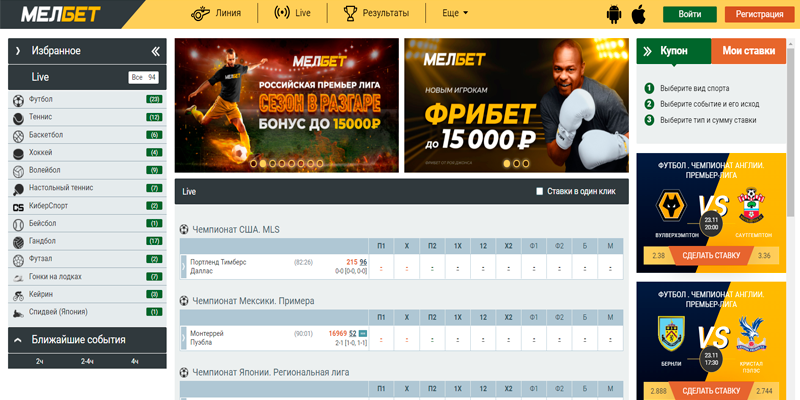Select the Настольный теннис paddle icon
The height and width of the screenshot is (400, 800).
click(x=18, y=189)
